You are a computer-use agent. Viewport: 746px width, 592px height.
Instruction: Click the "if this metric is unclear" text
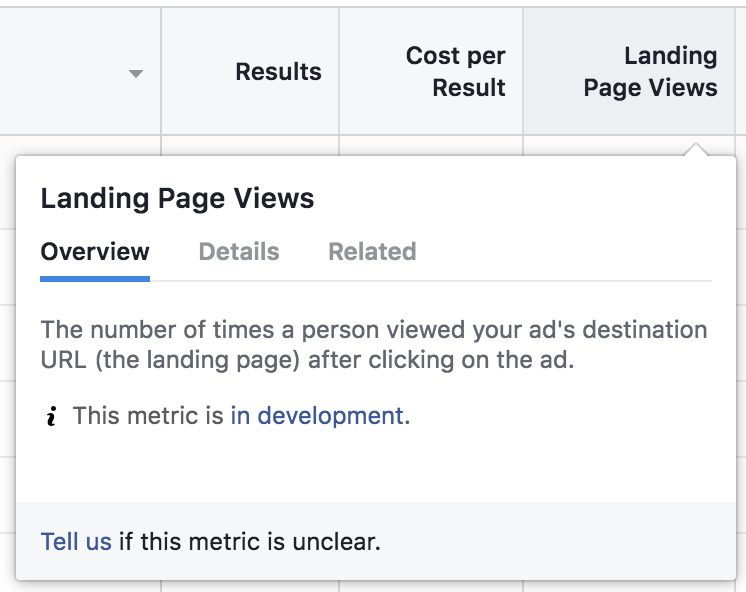[x=250, y=542]
